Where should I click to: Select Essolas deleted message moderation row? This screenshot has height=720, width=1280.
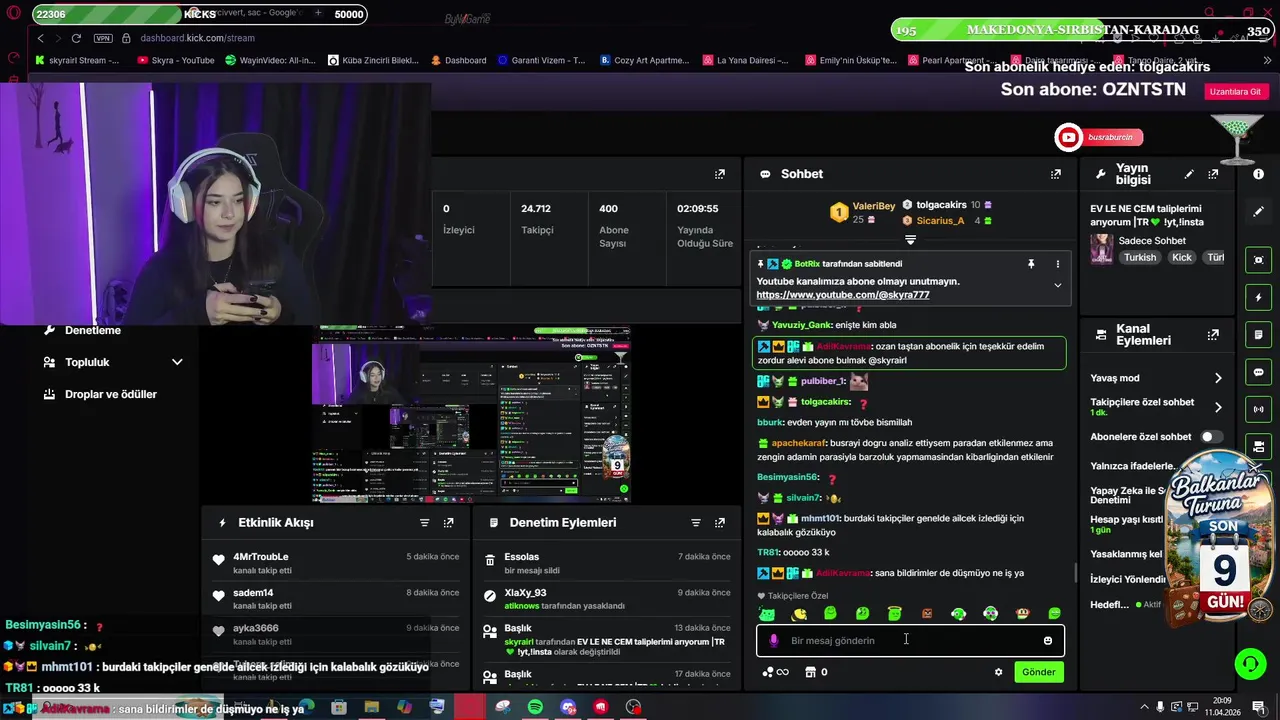[x=606, y=563]
